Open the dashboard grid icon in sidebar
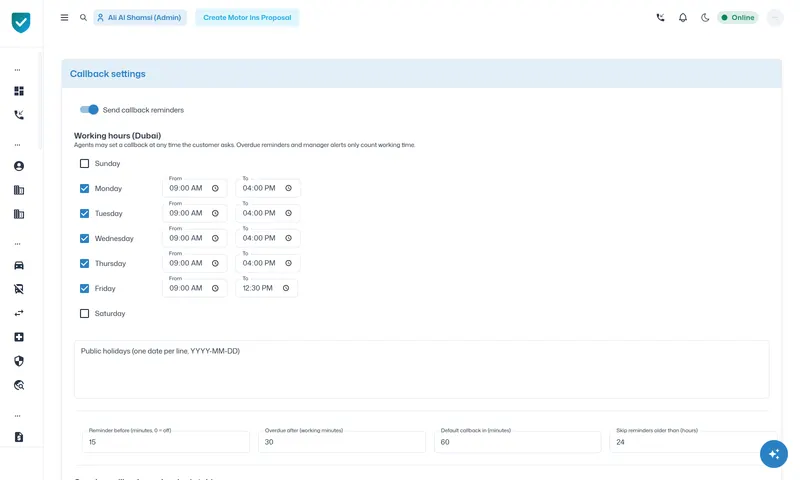 pos(19,91)
